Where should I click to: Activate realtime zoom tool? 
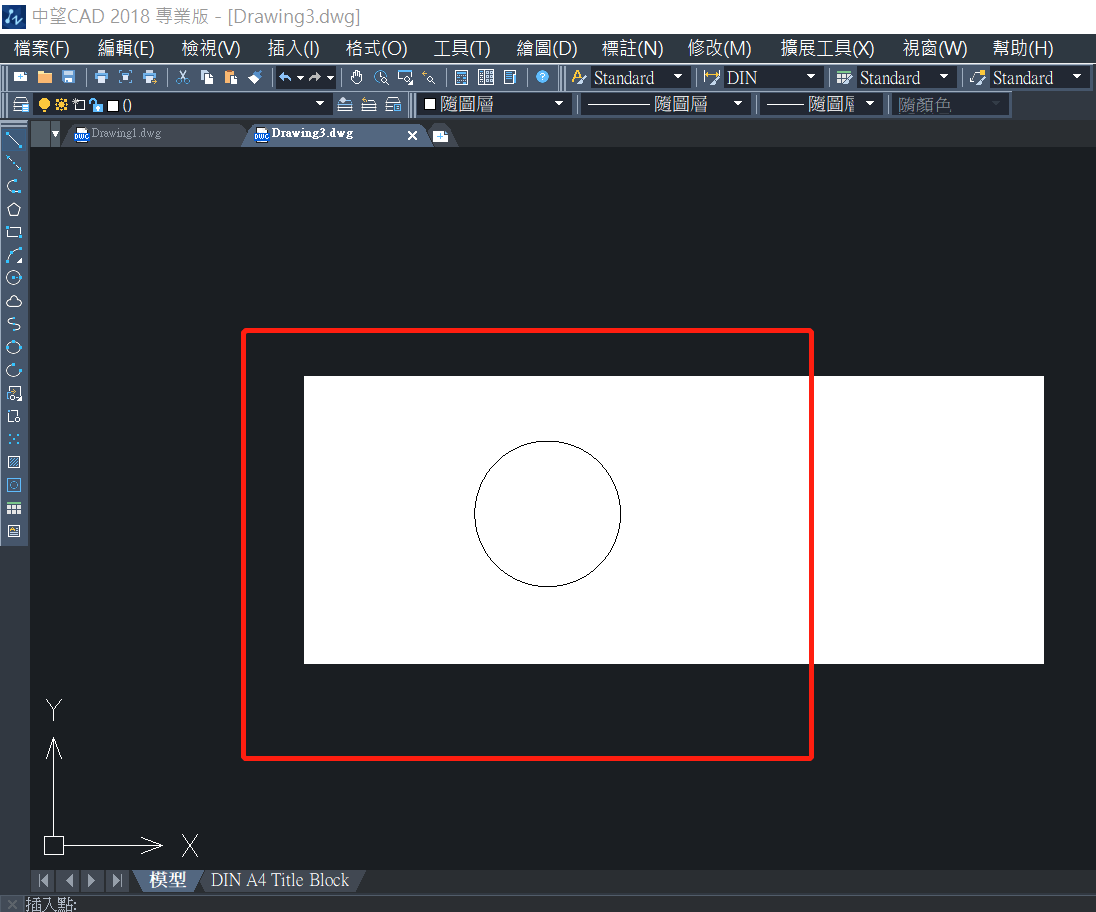coord(381,77)
